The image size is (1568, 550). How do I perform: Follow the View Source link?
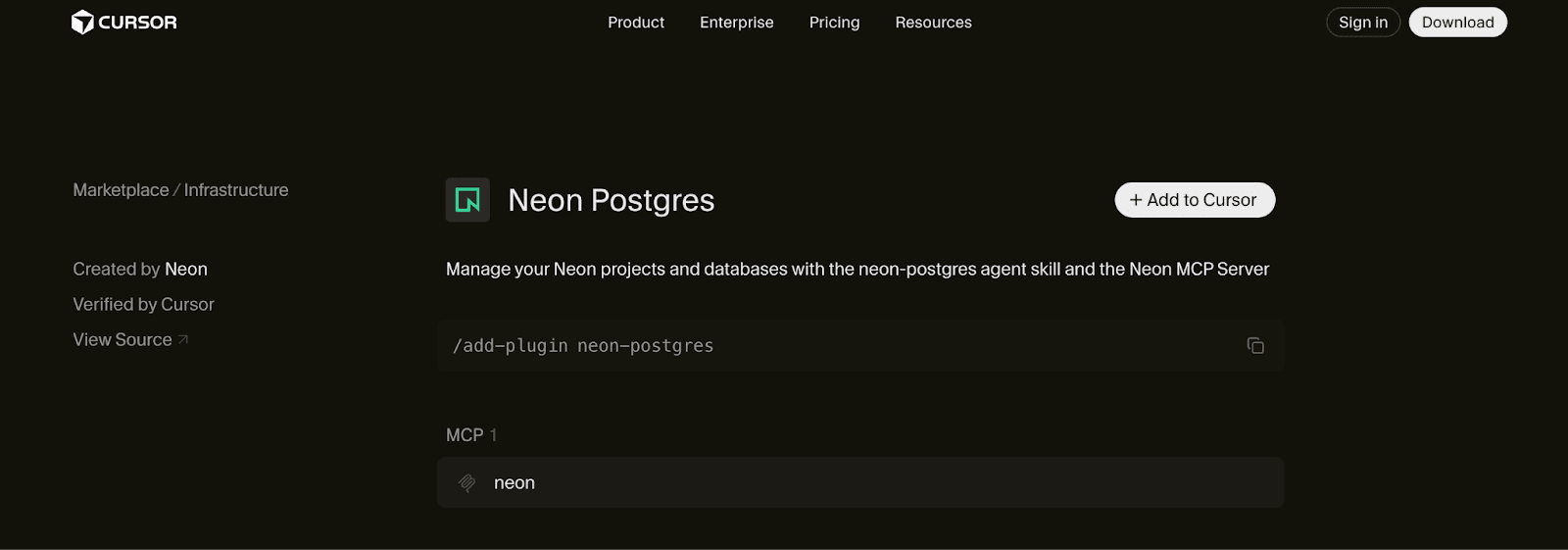pyautogui.click(x=122, y=339)
